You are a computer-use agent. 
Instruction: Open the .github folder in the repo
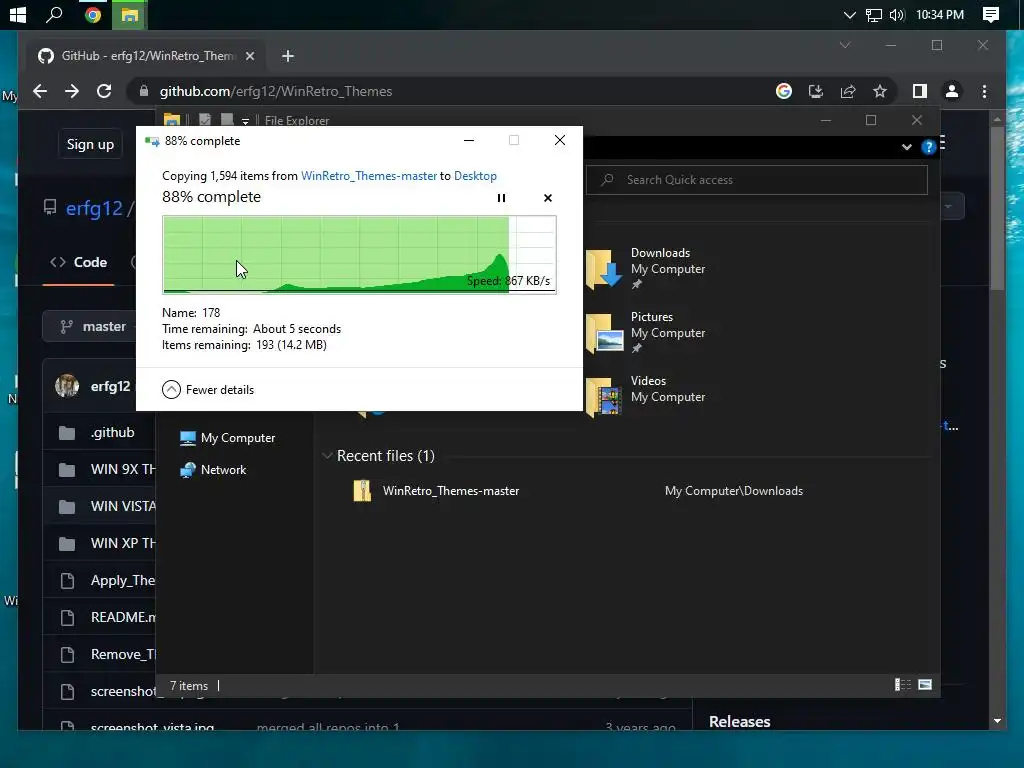pyautogui.click(x=112, y=432)
